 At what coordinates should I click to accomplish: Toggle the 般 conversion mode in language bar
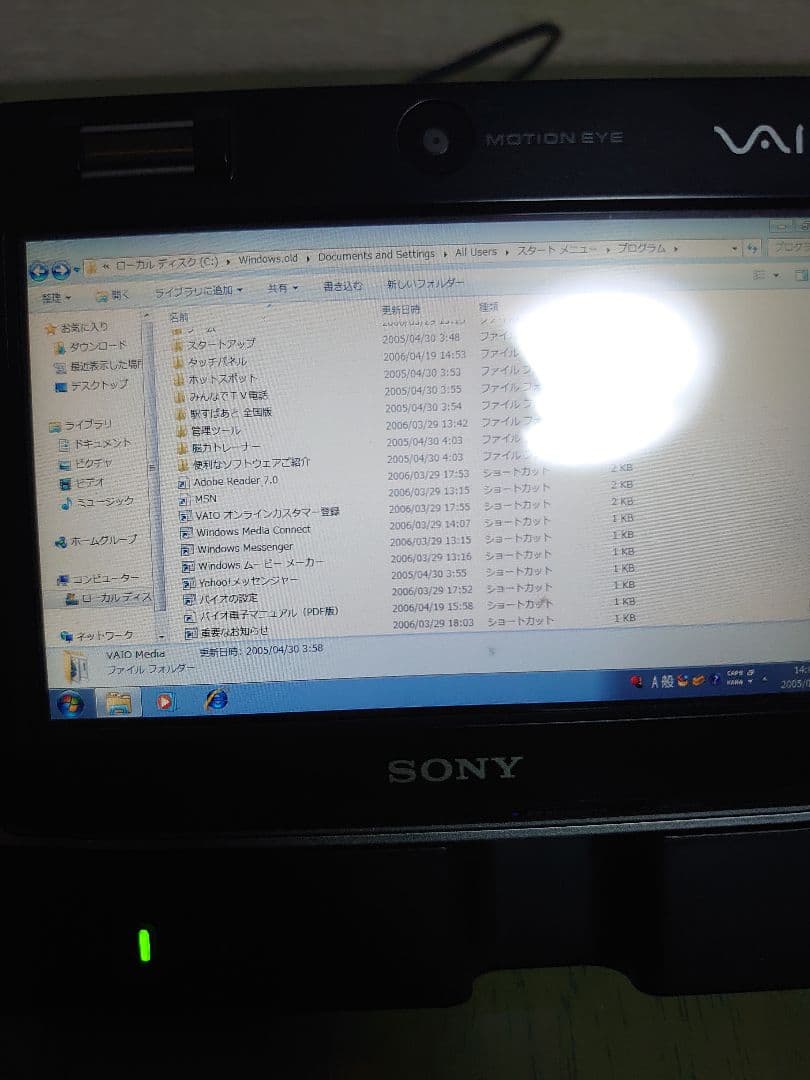coord(667,681)
